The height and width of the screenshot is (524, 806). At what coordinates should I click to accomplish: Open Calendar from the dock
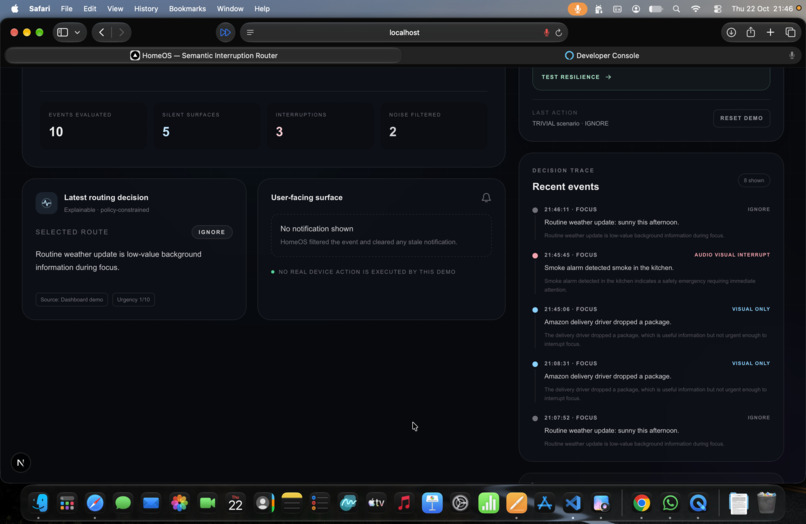[x=235, y=503]
